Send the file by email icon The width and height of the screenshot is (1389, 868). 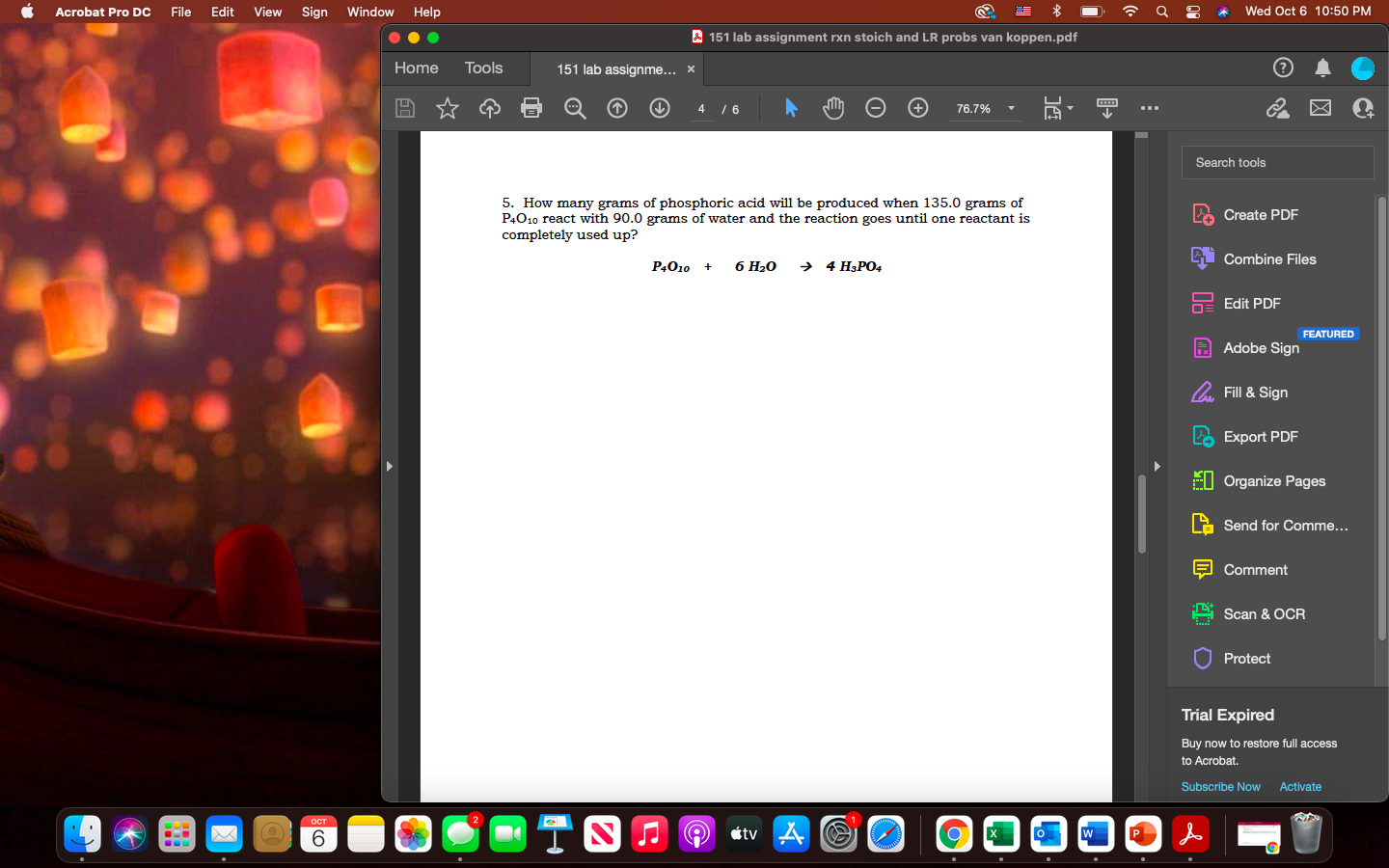point(1321,108)
